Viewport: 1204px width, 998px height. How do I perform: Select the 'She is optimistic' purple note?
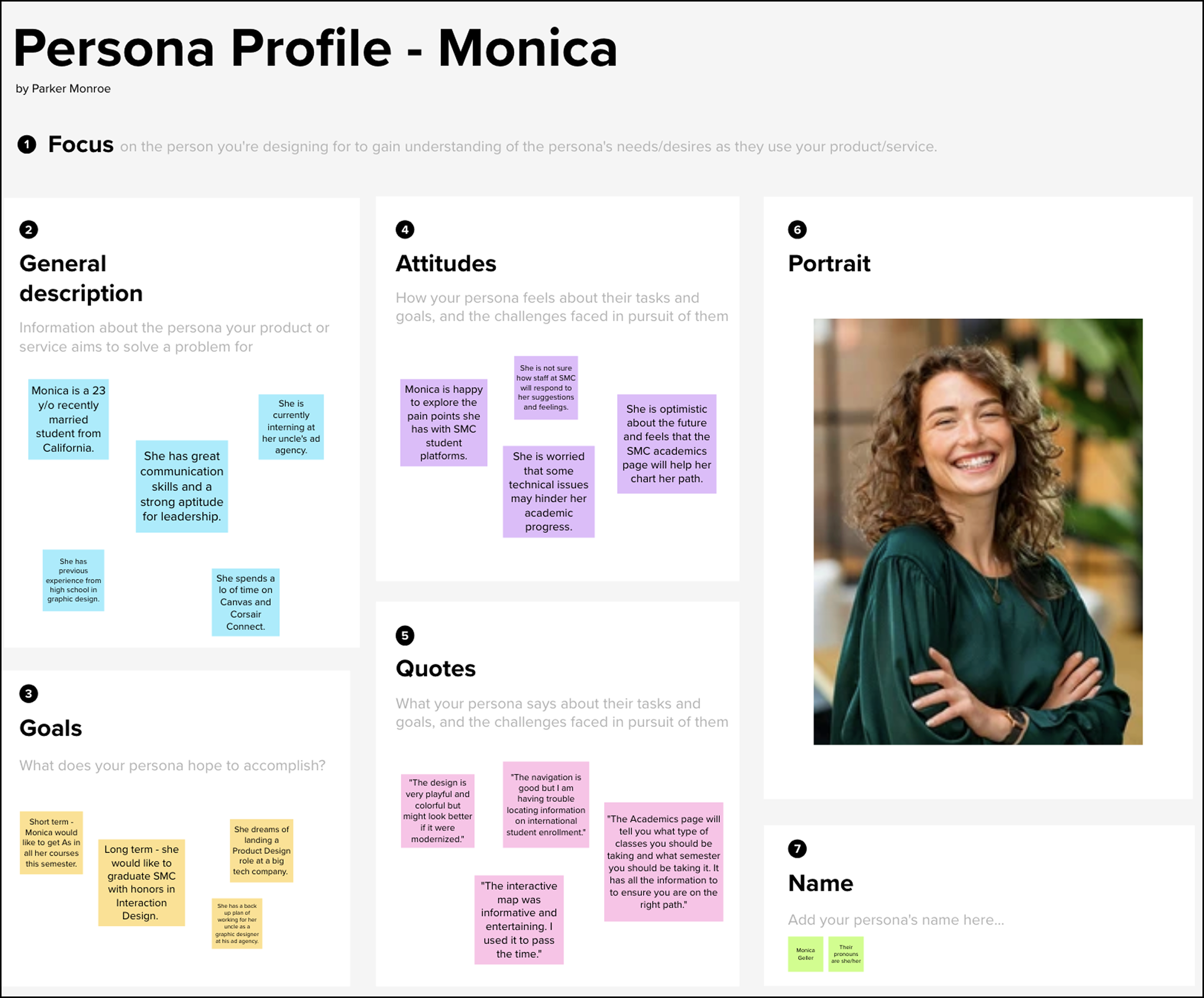pyautogui.click(x=666, y=444)
